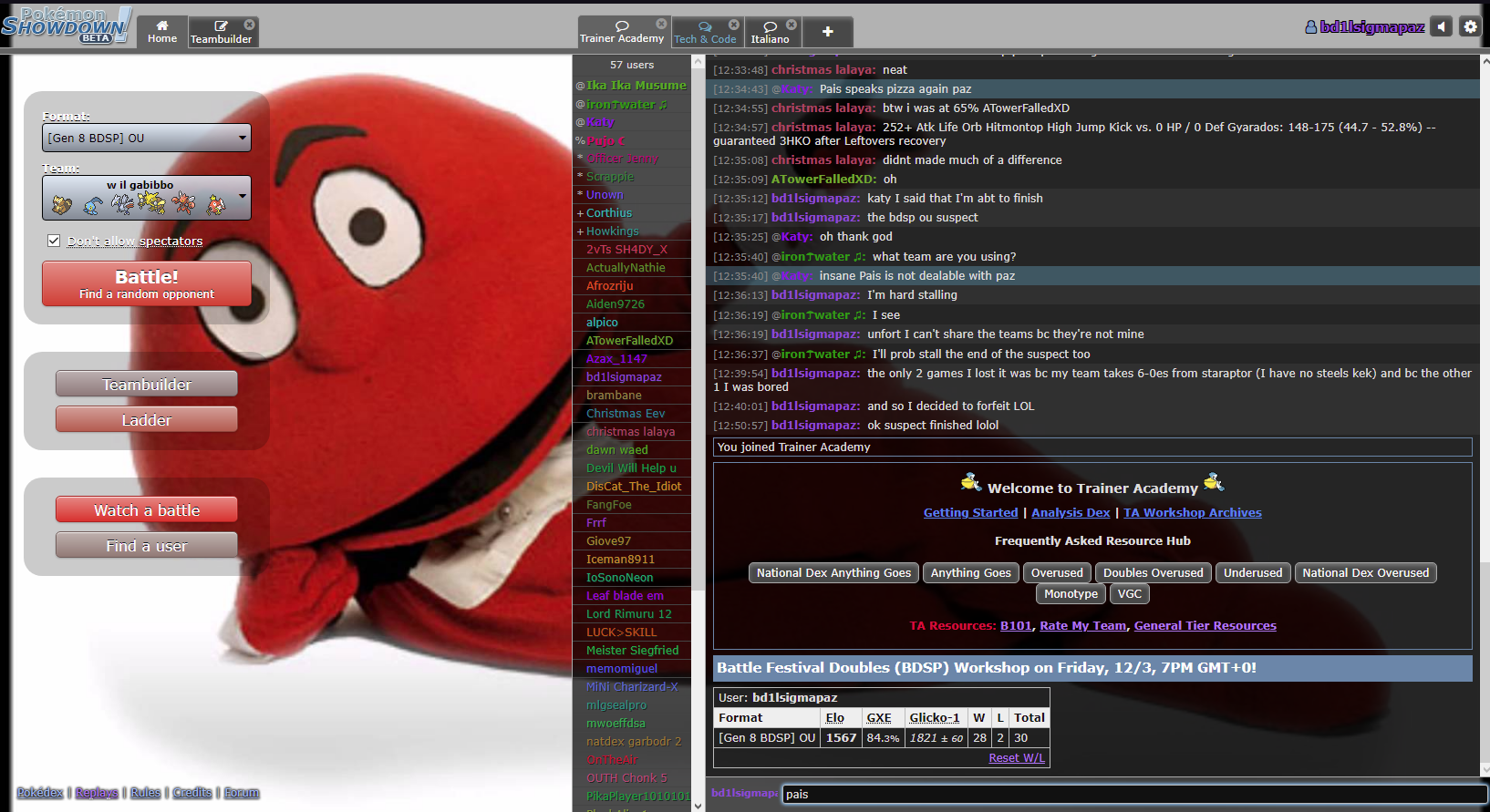This screenshot has width=1490, height=812.
Task: Click the '57 users' header
Action: pos(632,66)
